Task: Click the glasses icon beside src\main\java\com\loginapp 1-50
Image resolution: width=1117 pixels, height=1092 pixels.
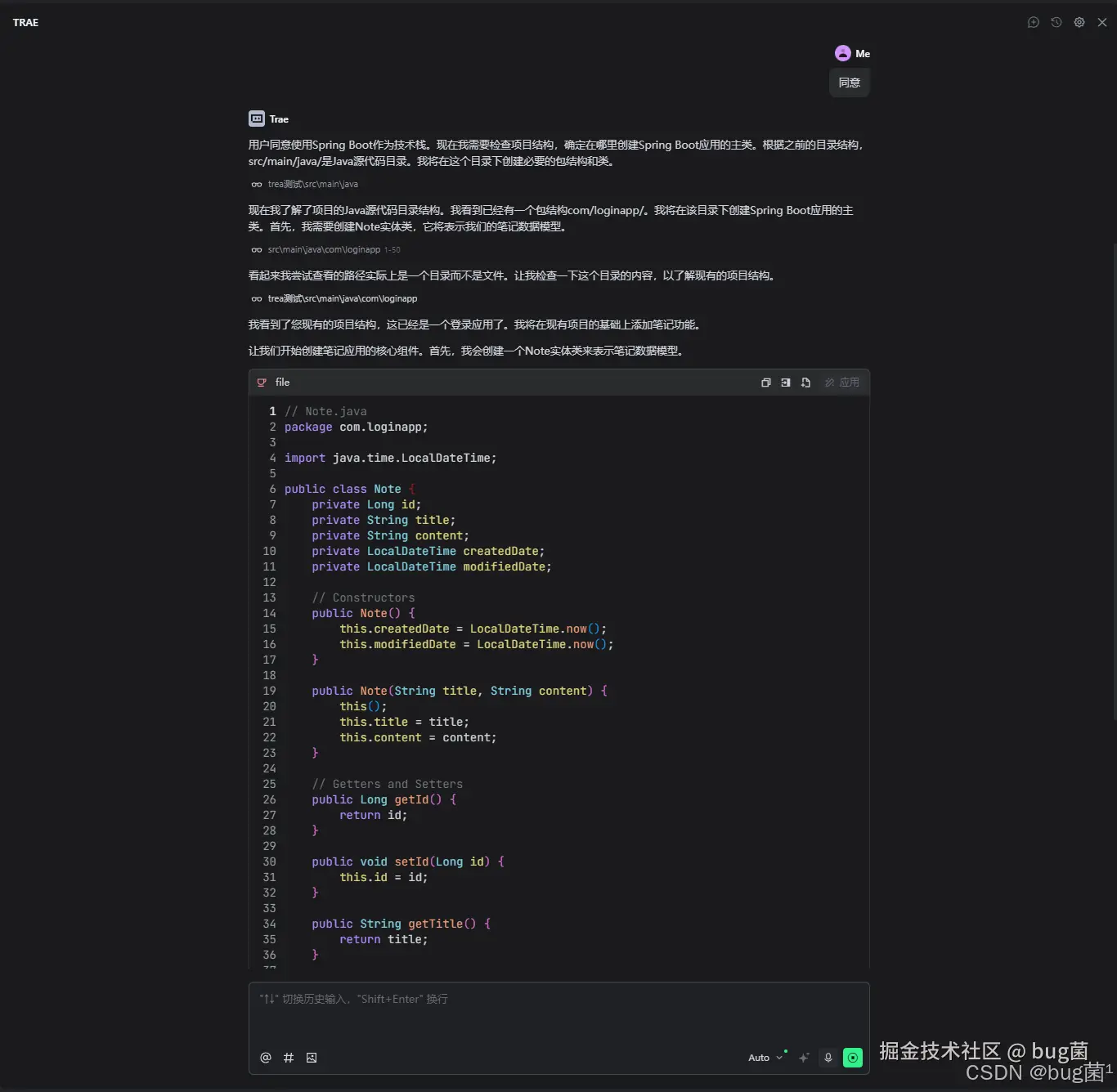Action: coord(257,250)
